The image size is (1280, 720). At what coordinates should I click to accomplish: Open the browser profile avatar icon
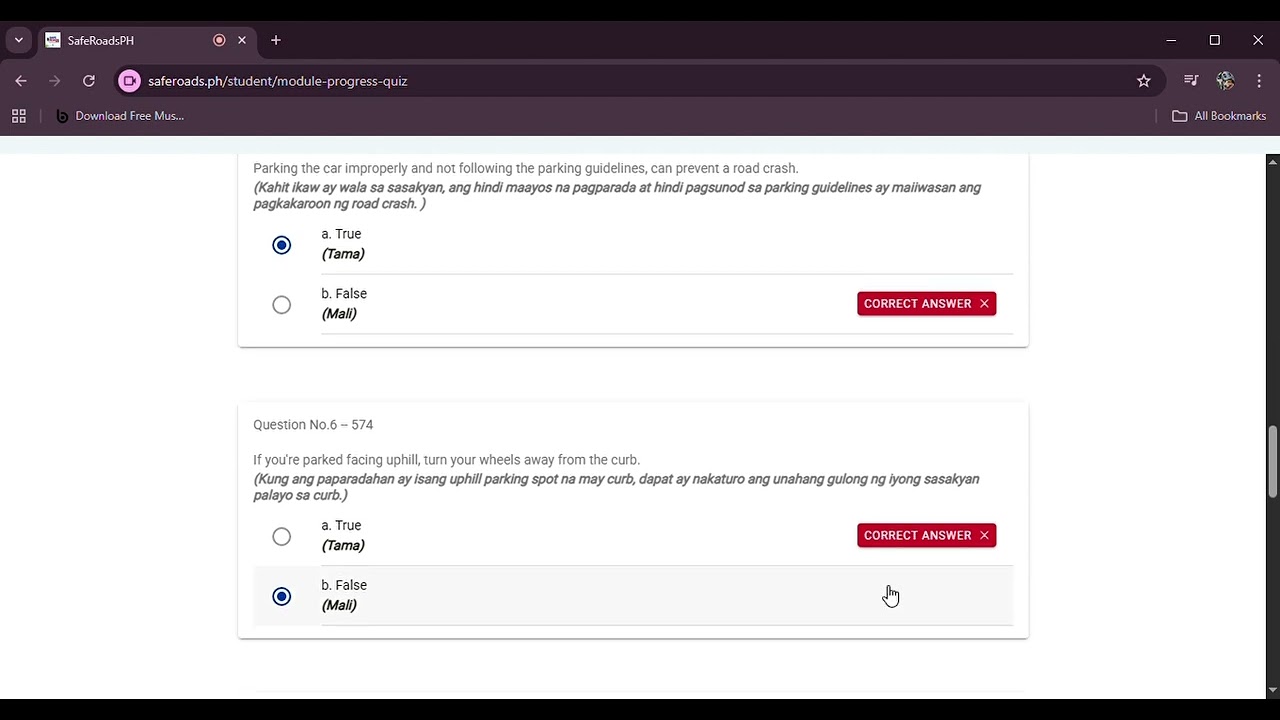[x=1225, y=81]
